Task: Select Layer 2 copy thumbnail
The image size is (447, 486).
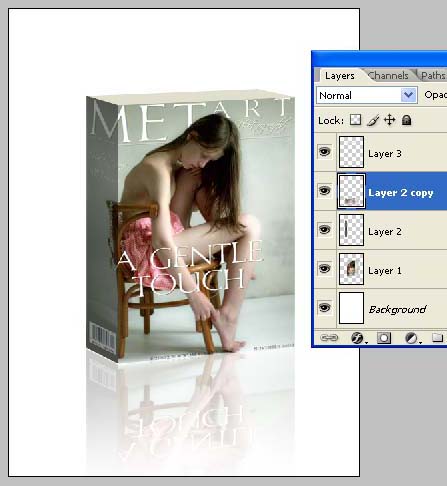Action: point(351,191)
